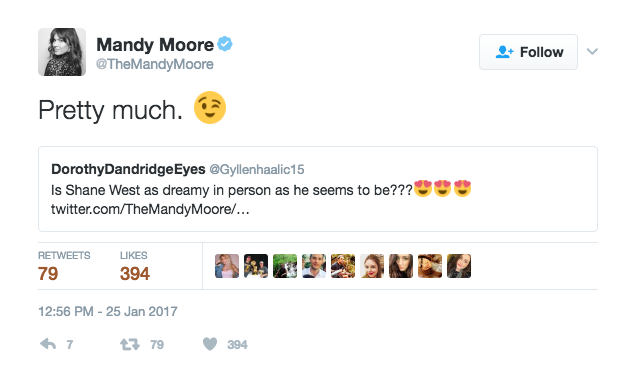View the 394 likes list
This screenshot has width=634, height=381.
(135, 266)
